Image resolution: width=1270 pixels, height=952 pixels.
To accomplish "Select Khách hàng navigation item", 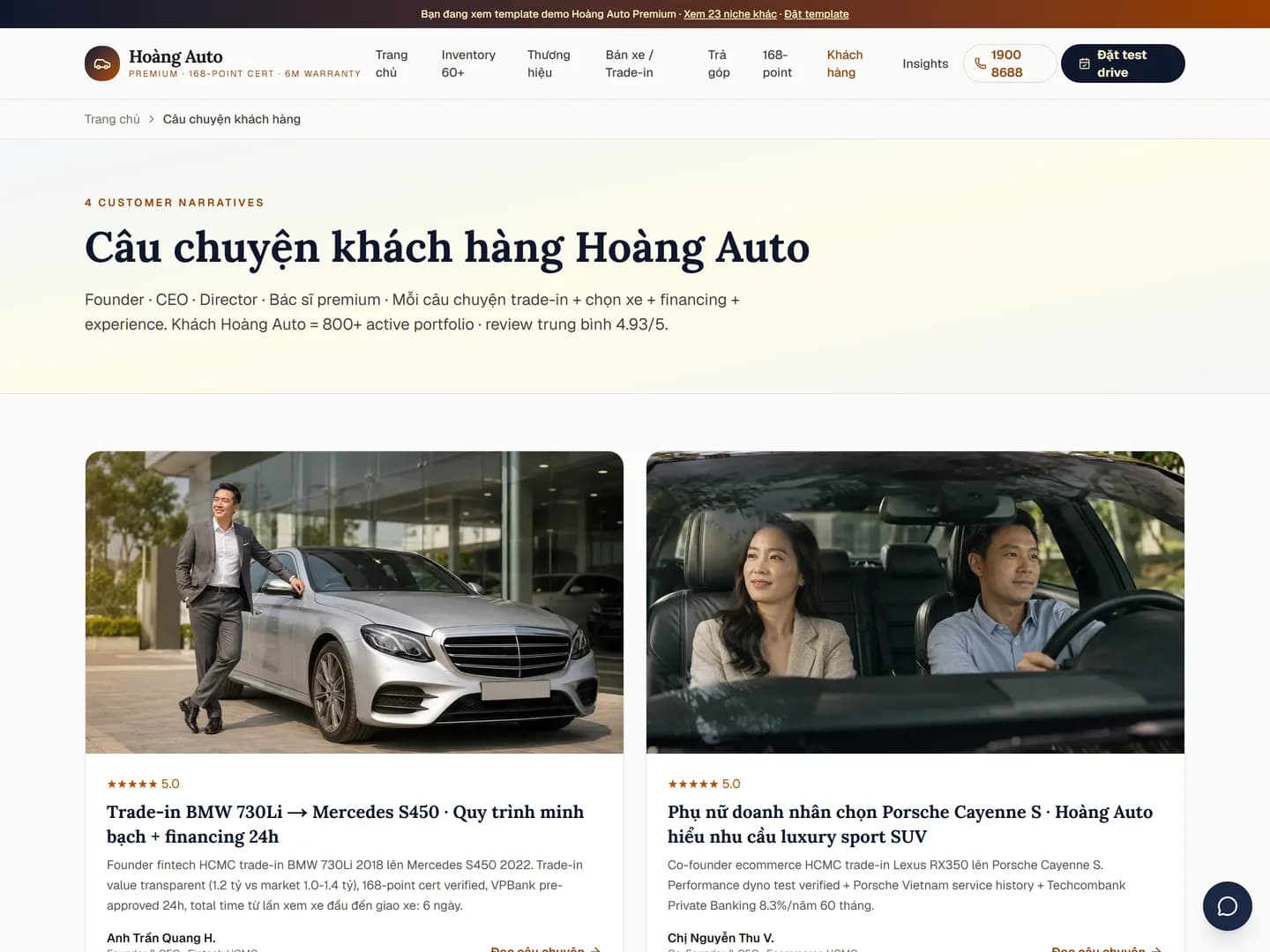I will [845, 63].
